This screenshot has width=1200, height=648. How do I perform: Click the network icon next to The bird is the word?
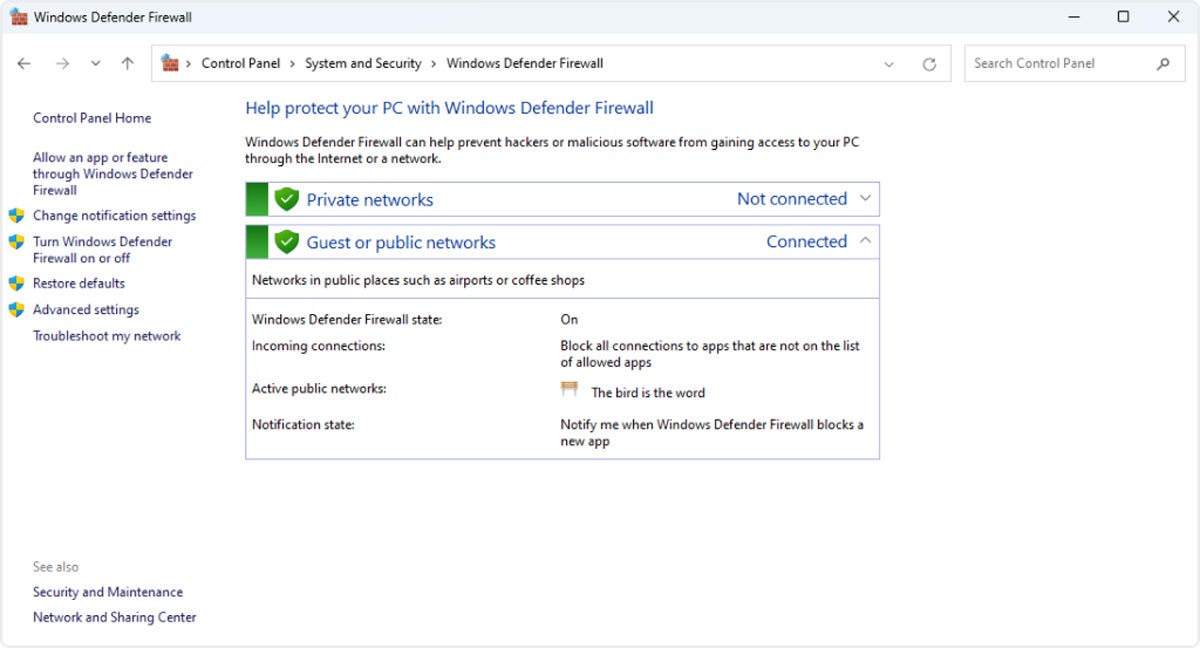[568, 390]
